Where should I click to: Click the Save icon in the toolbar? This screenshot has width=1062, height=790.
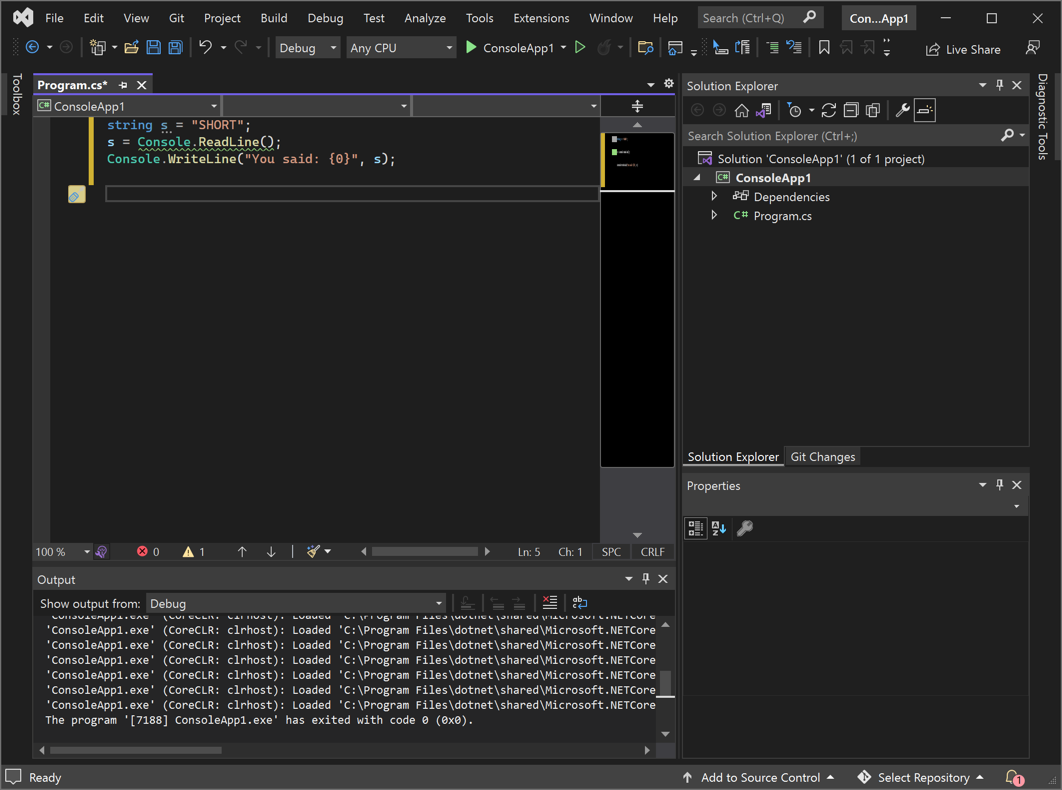click(x=154, y=47)
